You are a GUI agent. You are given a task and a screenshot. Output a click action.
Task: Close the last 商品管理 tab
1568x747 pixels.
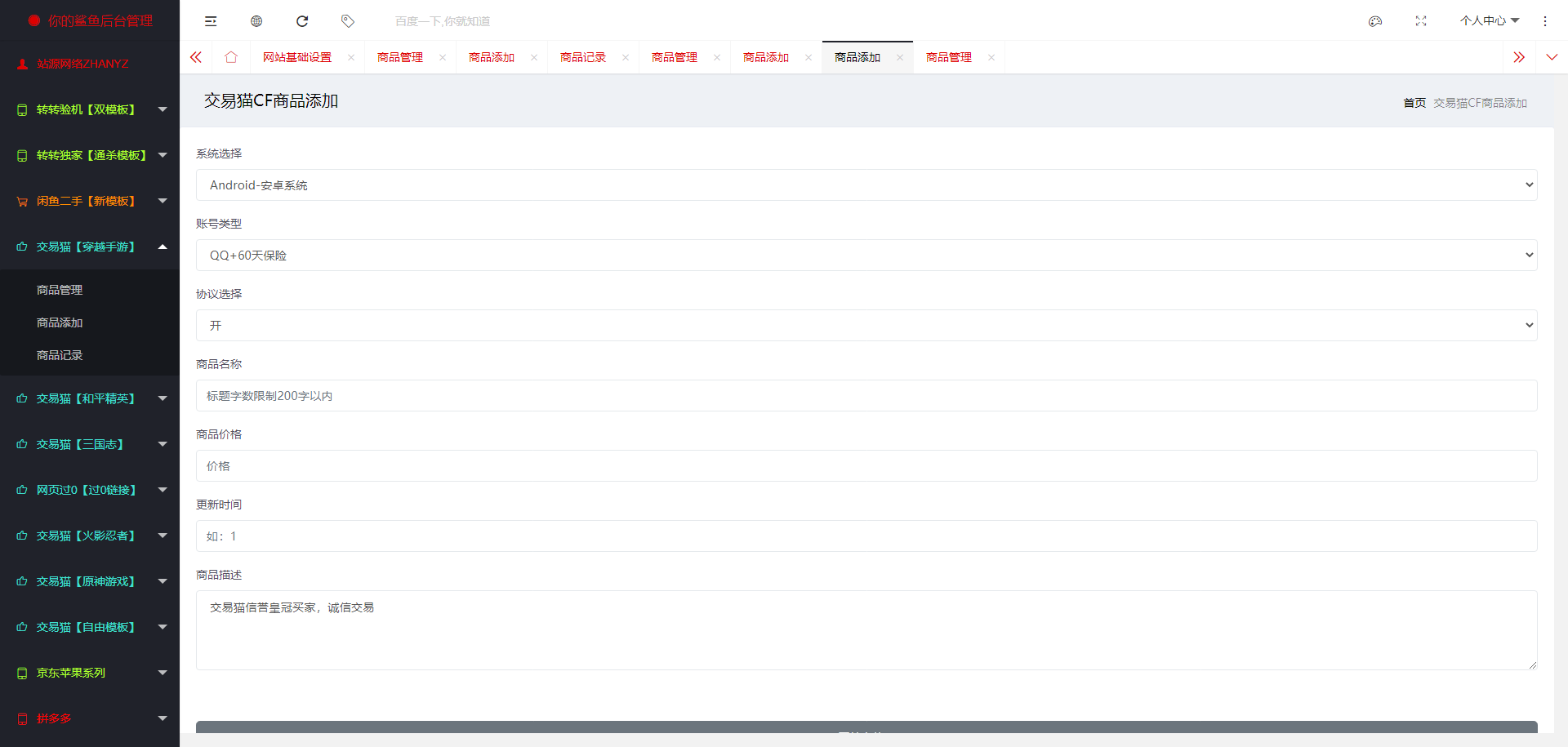[991, 57]
